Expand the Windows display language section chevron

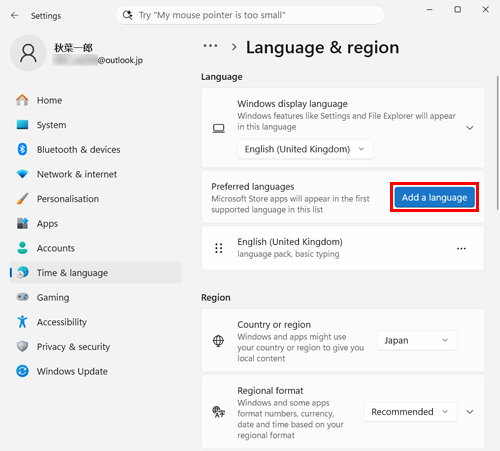point(470,128)
